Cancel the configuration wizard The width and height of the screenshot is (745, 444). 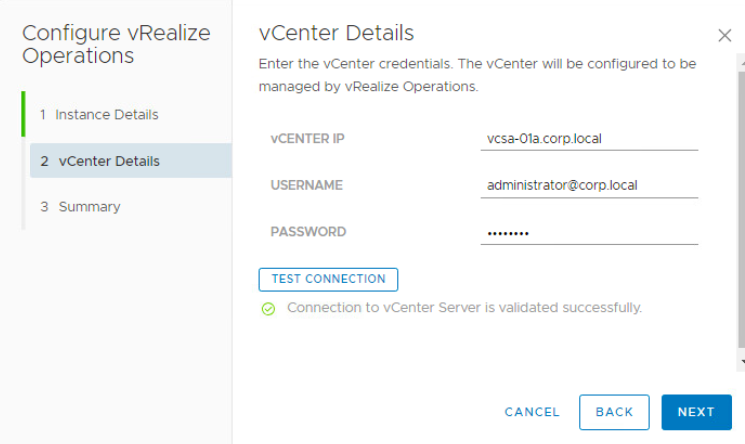[x=532, y=412]
